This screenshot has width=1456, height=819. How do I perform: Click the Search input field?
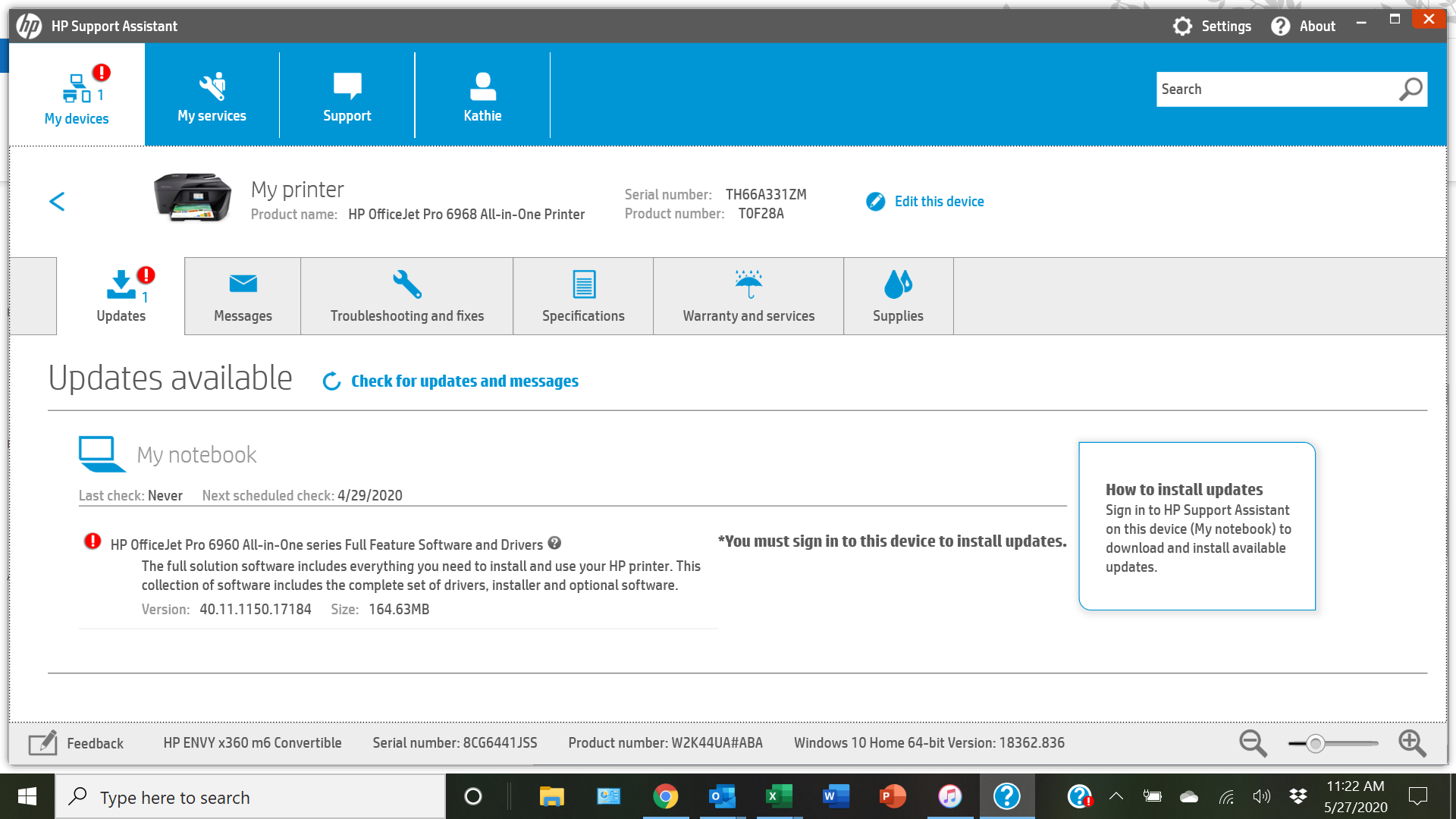[x=1274, y=89]
